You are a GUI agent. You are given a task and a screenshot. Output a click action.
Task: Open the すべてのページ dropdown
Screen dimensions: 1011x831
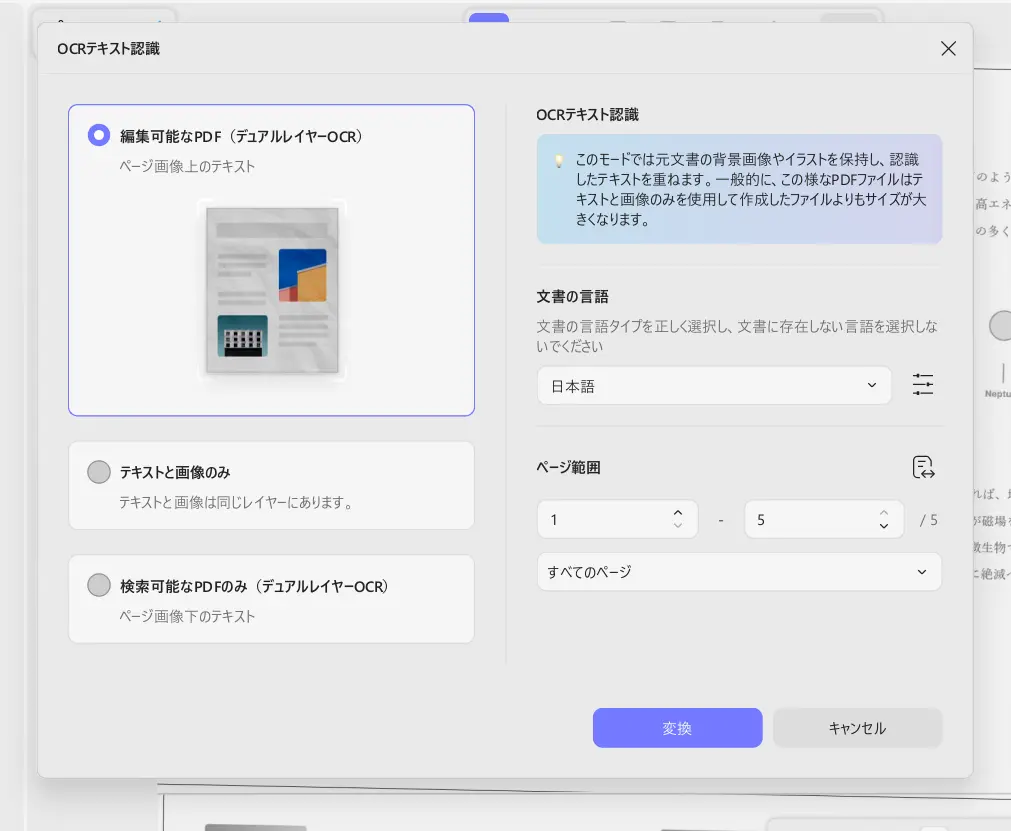click(739, 571)
